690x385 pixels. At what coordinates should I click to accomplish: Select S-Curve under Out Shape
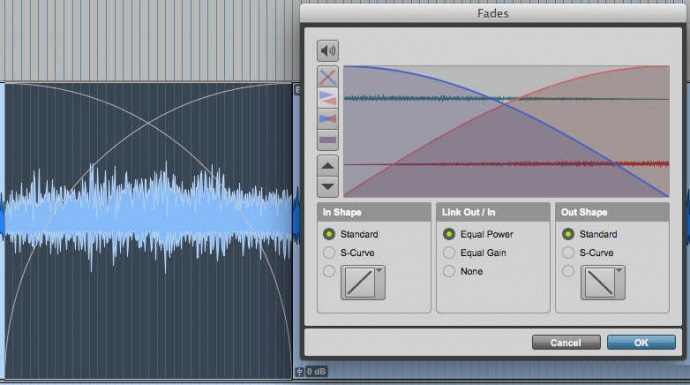point(568,253)
